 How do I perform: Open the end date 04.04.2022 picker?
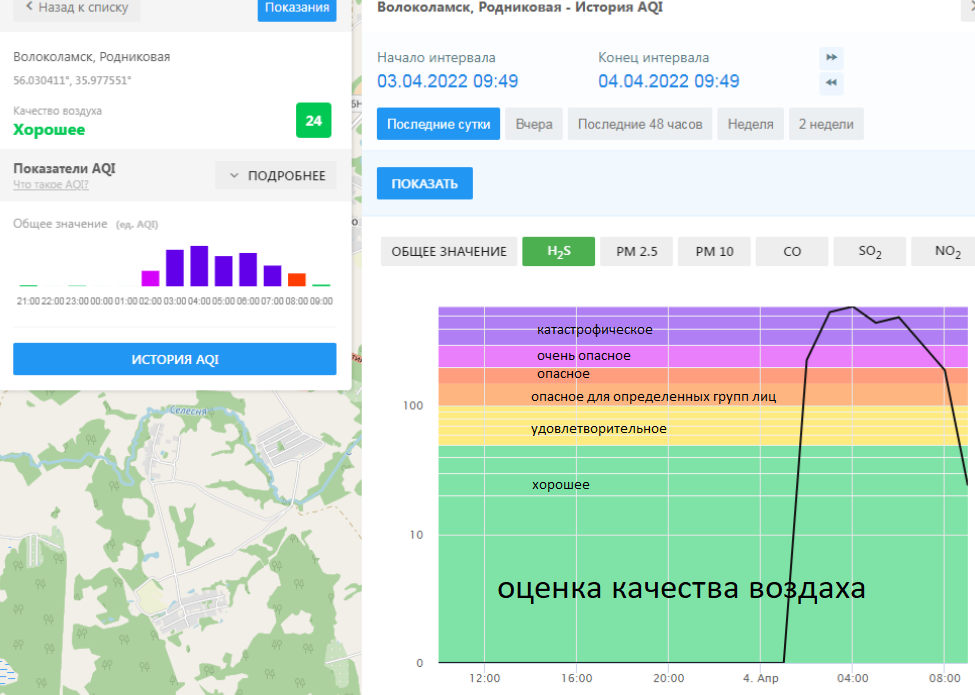pos(669,81)
